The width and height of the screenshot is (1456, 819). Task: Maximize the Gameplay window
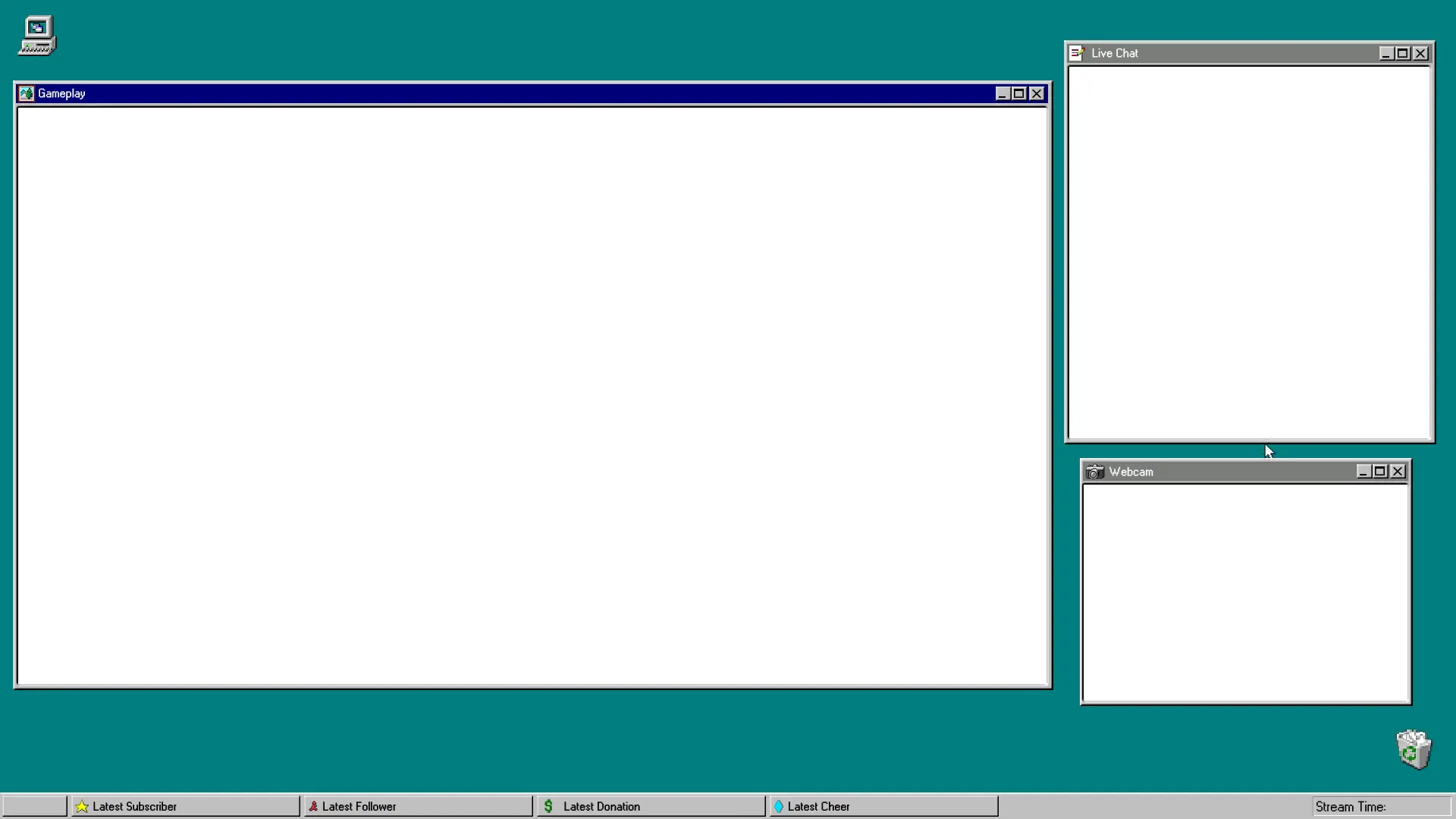pos(1019,93)
